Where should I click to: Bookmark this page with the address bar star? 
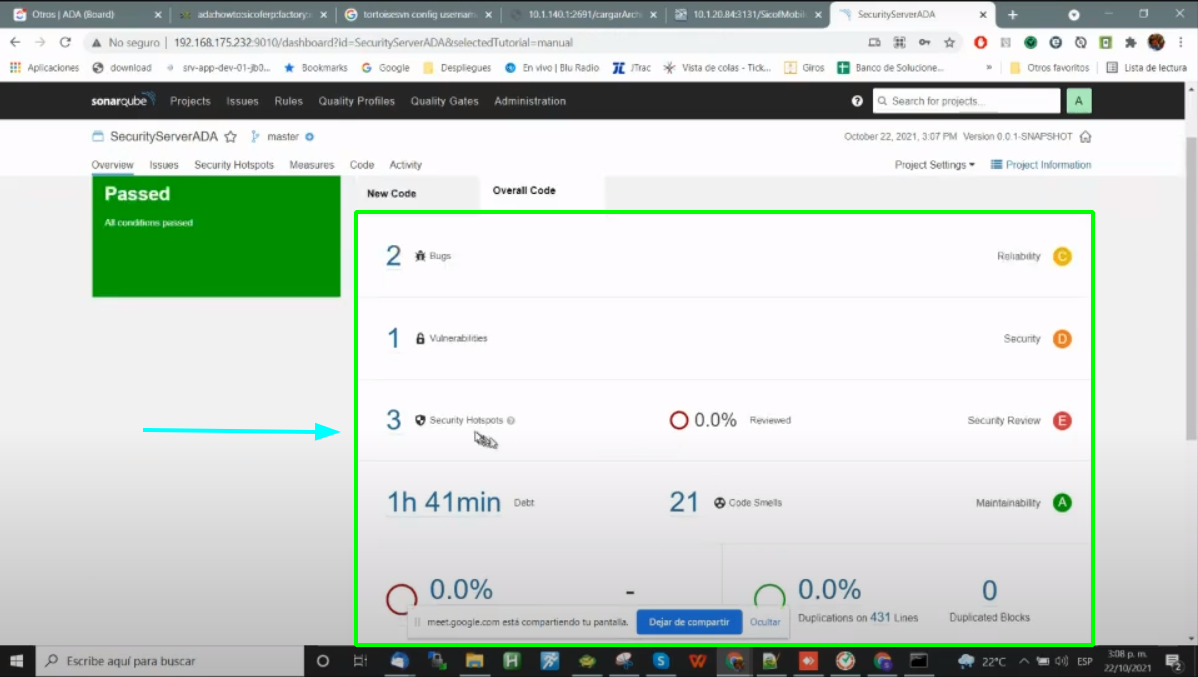949,43
